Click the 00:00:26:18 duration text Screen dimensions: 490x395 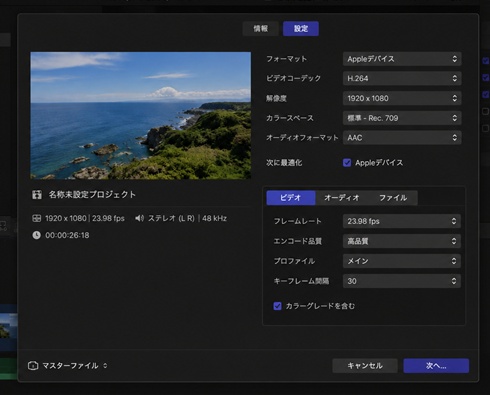click(67, 235)
